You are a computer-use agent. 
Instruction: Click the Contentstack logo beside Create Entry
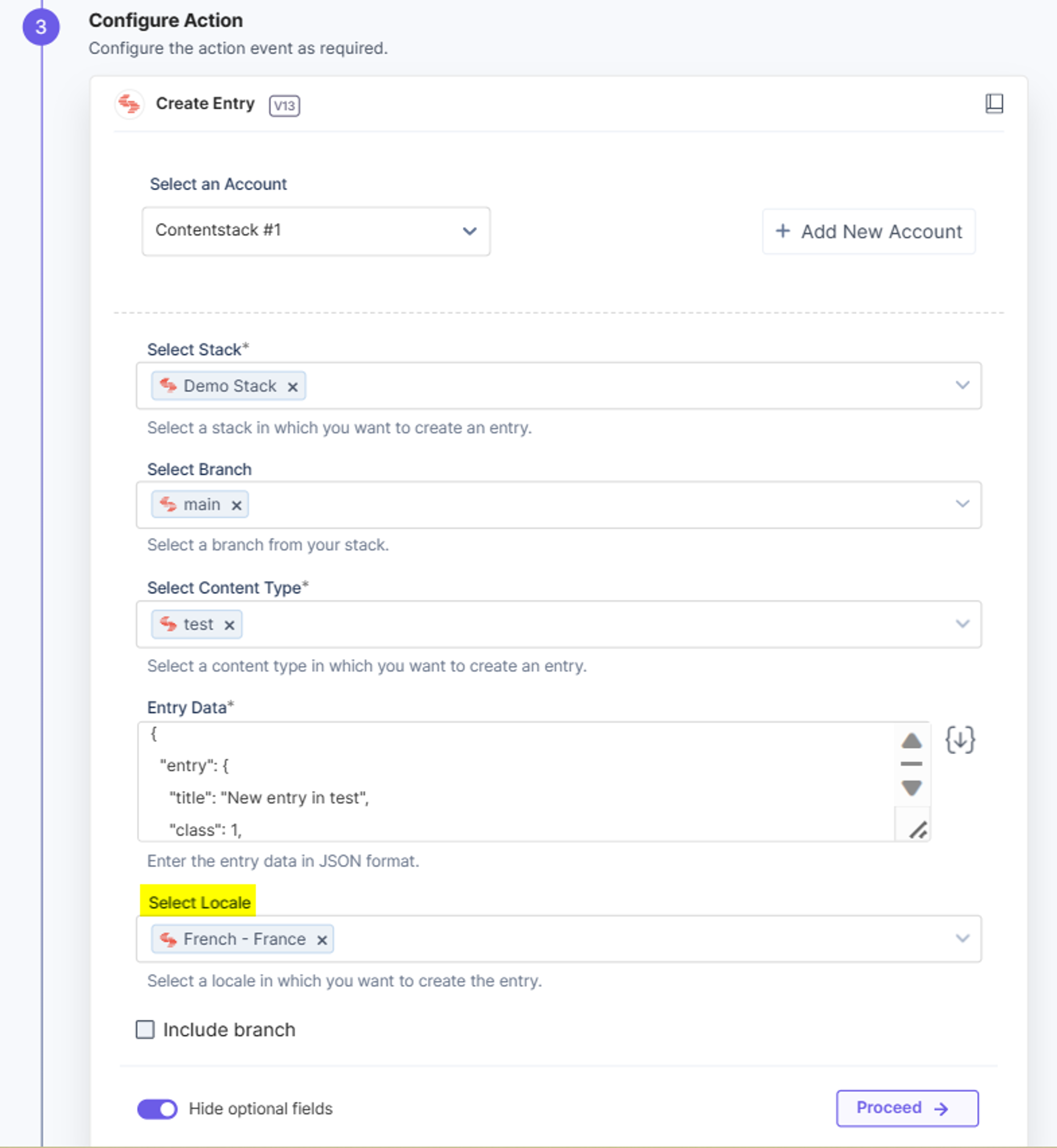pos(129,104)
